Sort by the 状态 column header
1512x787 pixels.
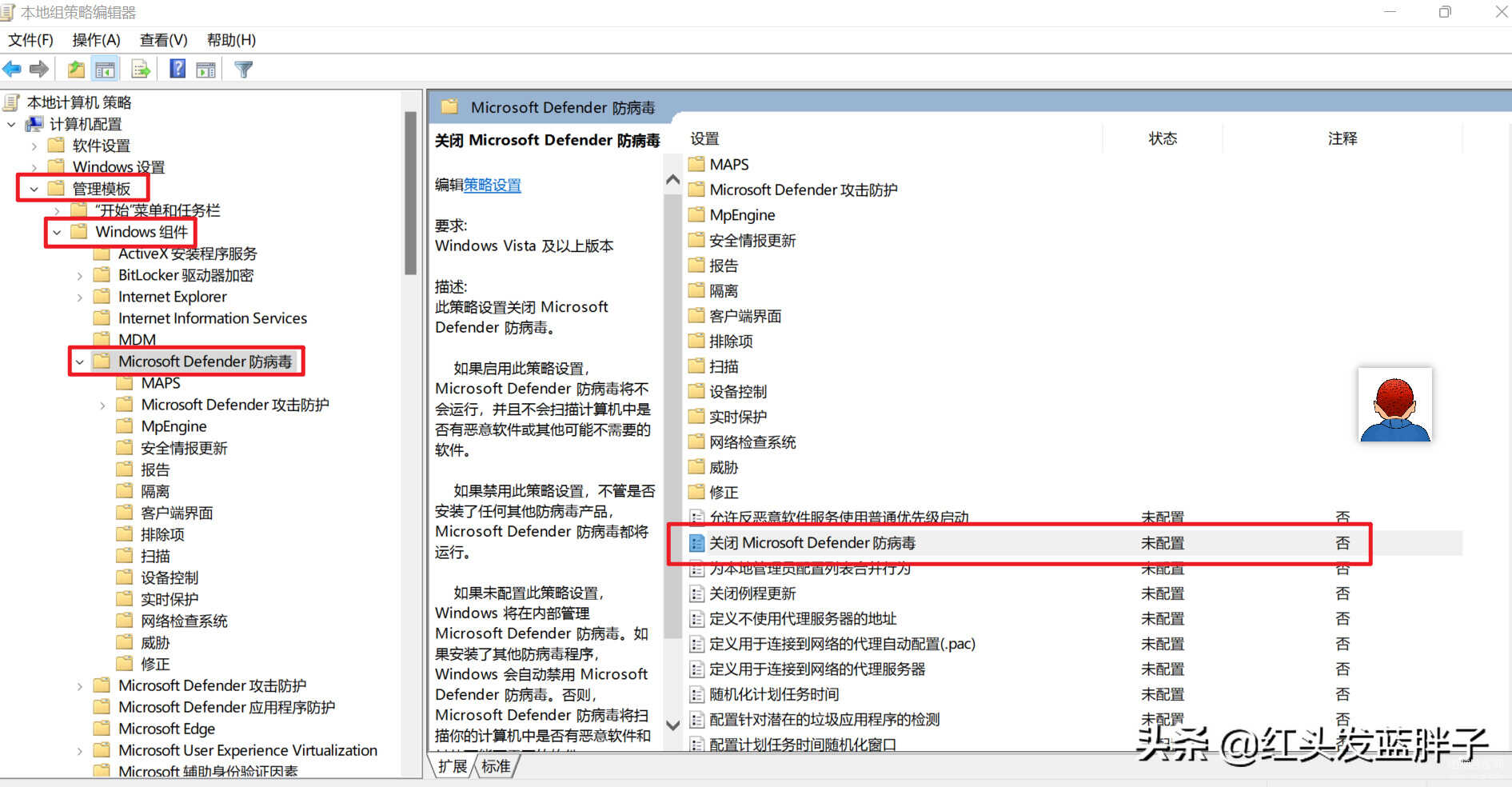click(x=1163, y=138)
